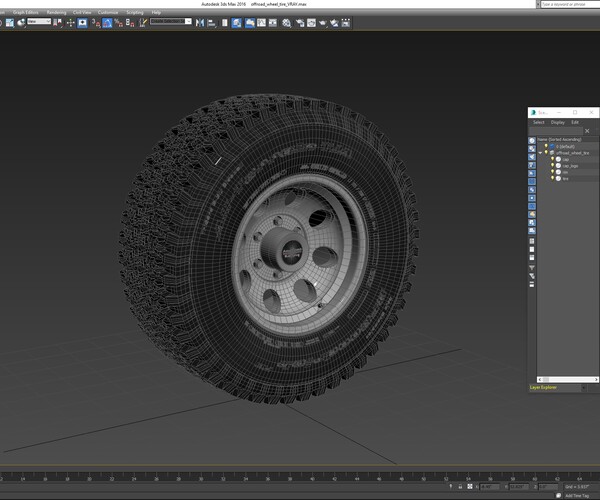Toggle Display Shapes filter in explorer
The width and height of the screenshot is (600, 500).
click(532, 149)
